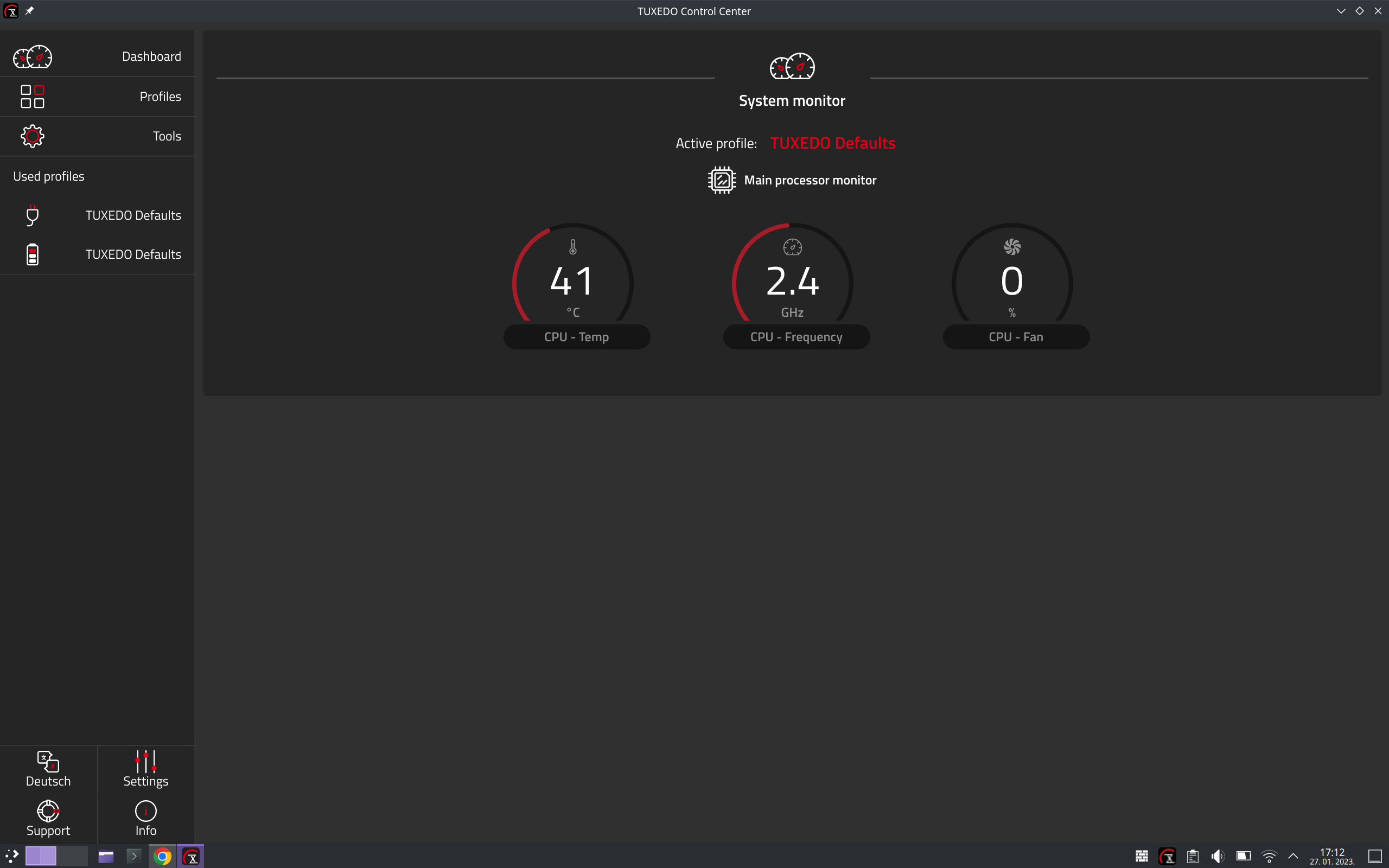This screenshot has height=868, width=1389.
Task: Open Tools using the gear icon
Action: tap(32, 136)
